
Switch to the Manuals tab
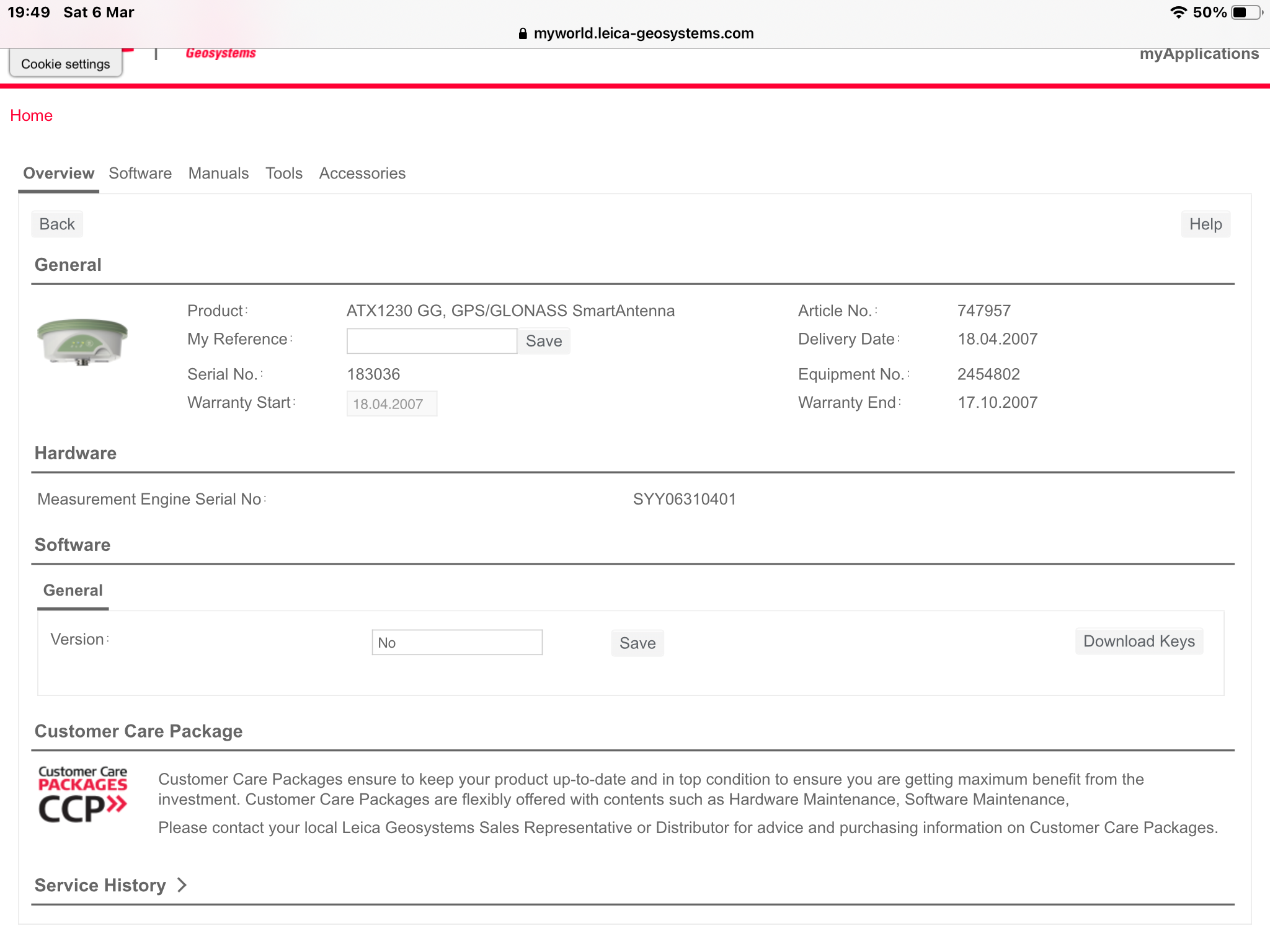pyautogui.click(x=218, y=174)
